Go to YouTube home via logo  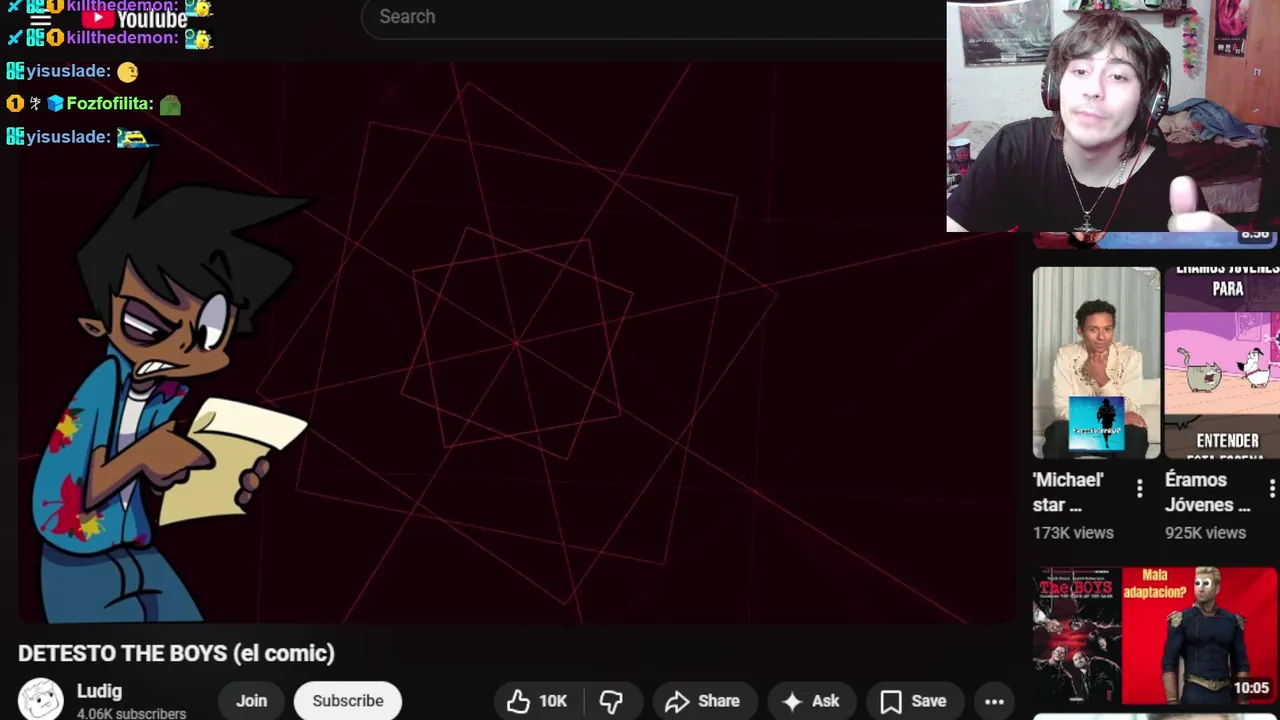[134, 17]
